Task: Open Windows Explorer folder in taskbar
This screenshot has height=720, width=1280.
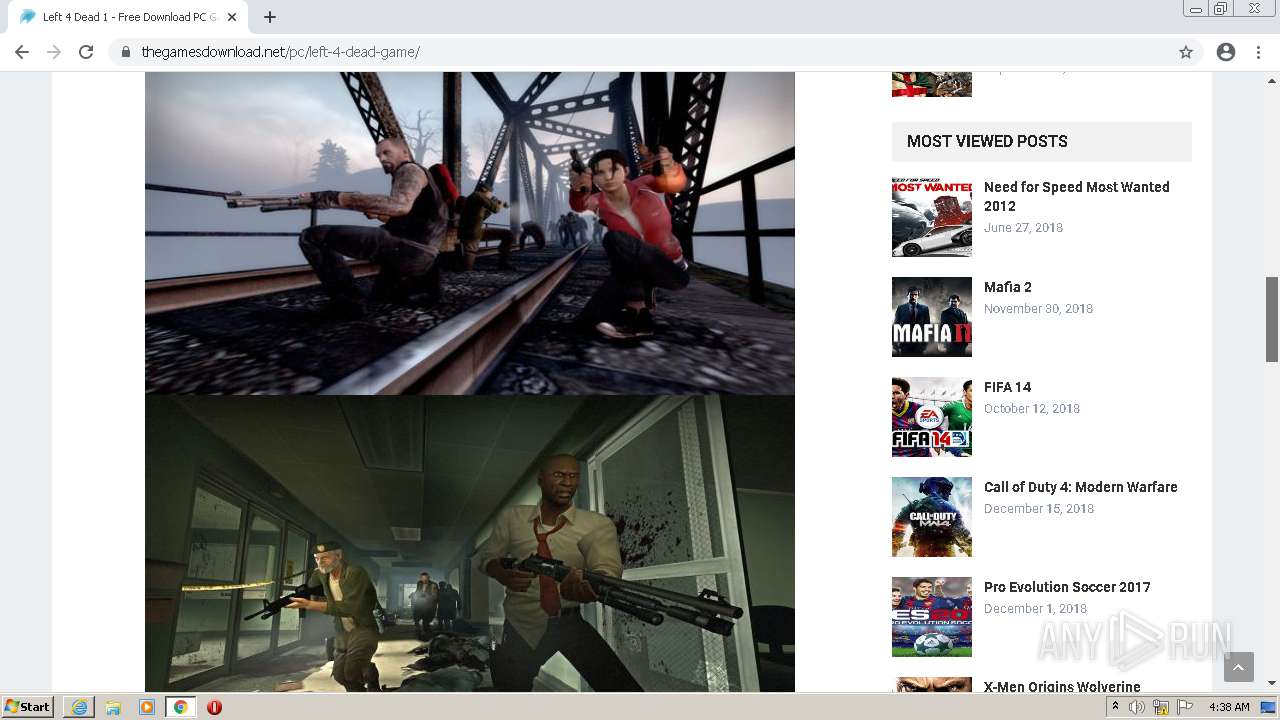Action: [113, 707]
